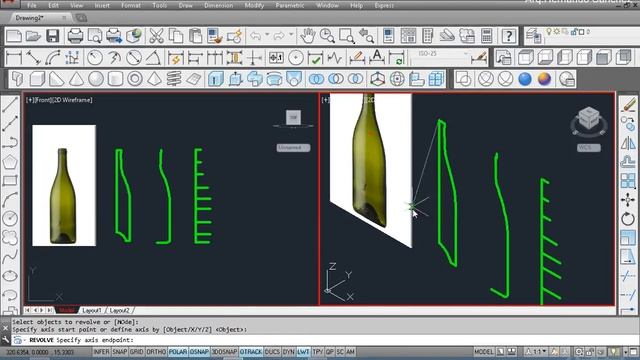Click the Save floppy disk icon
This screenshot has height=360, width=640.
[x=53, y=36]
